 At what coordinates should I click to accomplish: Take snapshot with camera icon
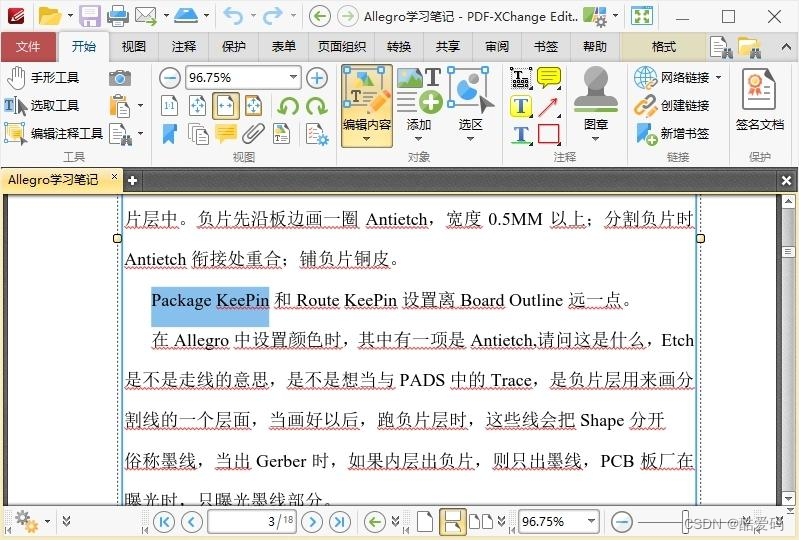[120, 77]
